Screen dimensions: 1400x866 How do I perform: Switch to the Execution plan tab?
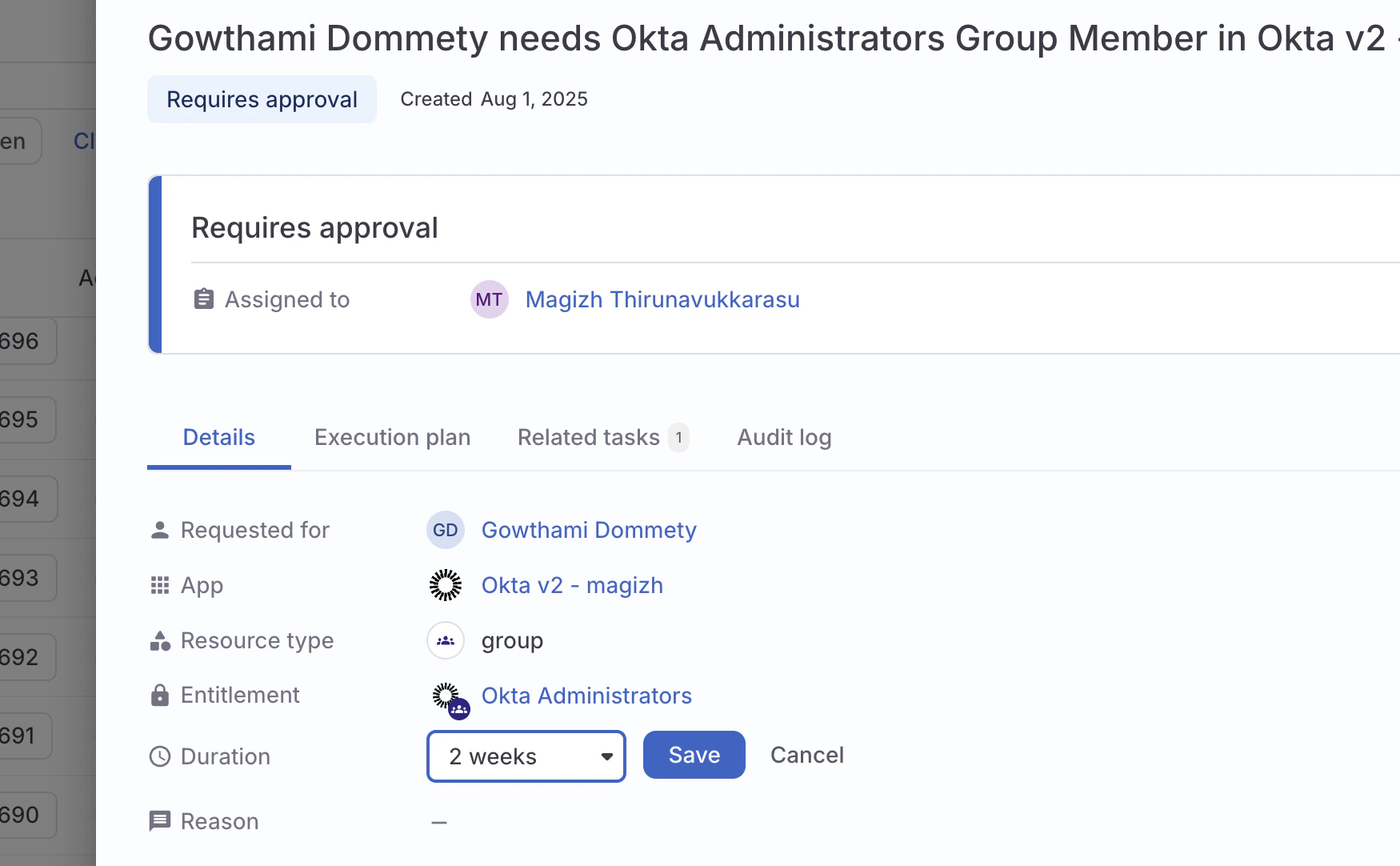pyautogui.click(x=392, y=438)
